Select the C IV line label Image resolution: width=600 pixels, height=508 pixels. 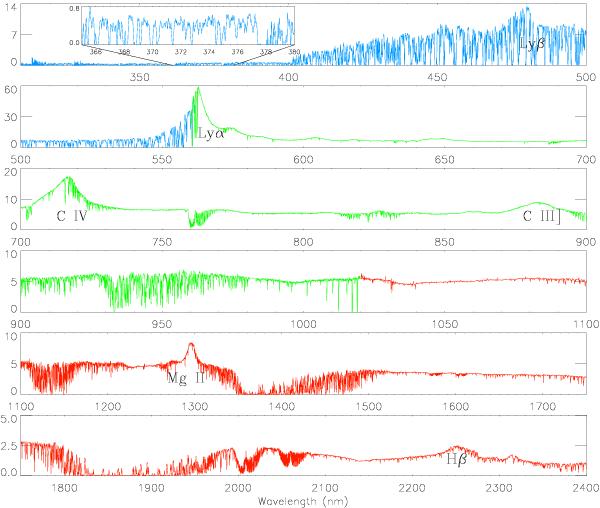coord(72,213)
